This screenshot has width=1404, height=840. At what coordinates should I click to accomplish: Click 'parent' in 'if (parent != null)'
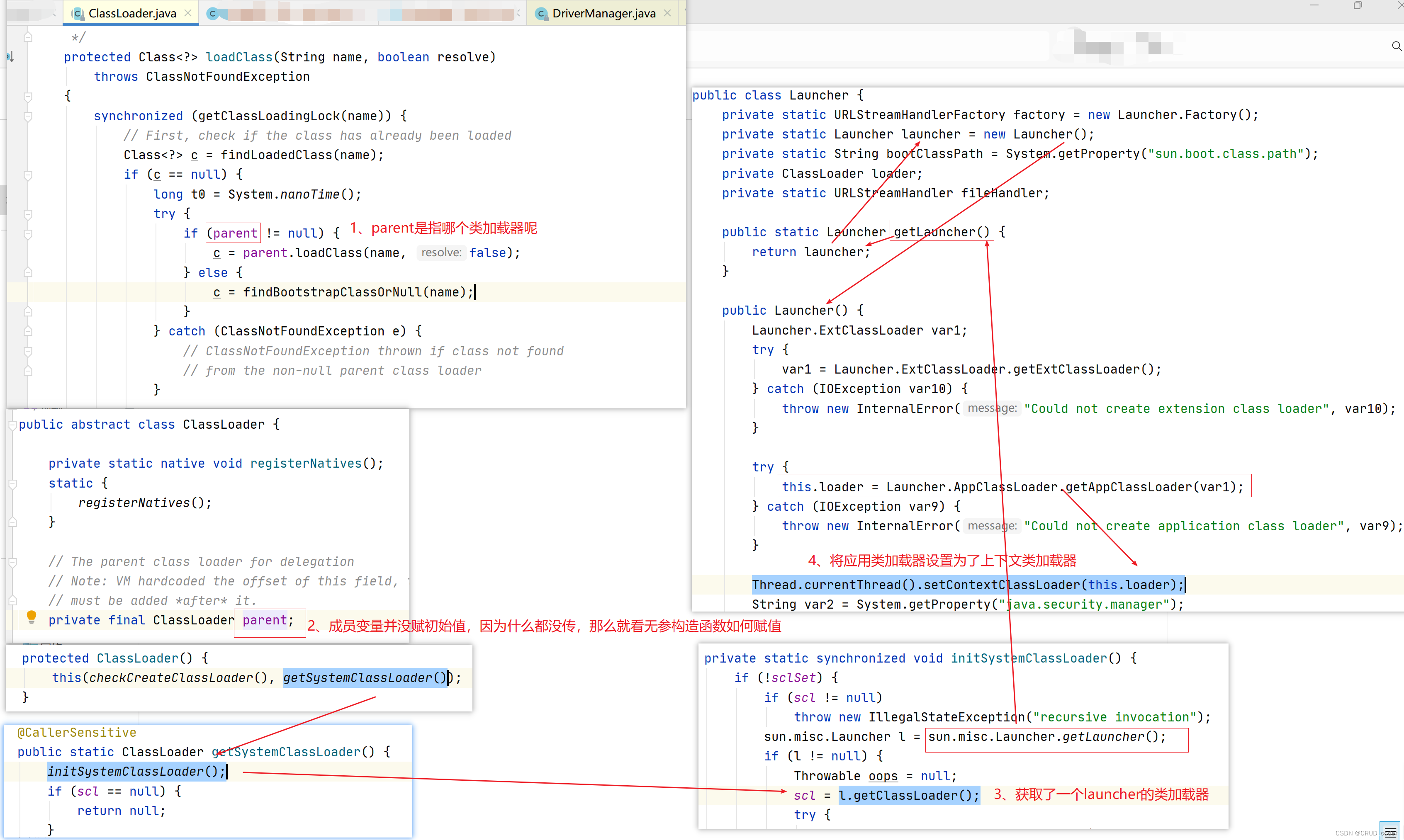(x=235, y=233)
